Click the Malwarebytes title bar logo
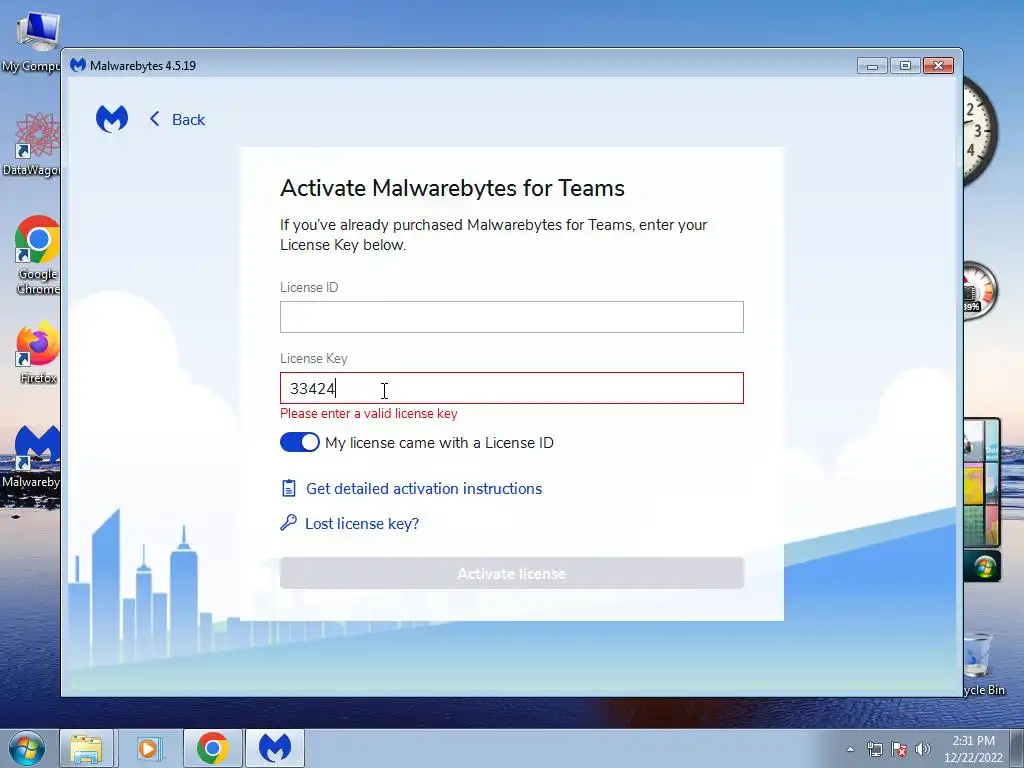 78,65
